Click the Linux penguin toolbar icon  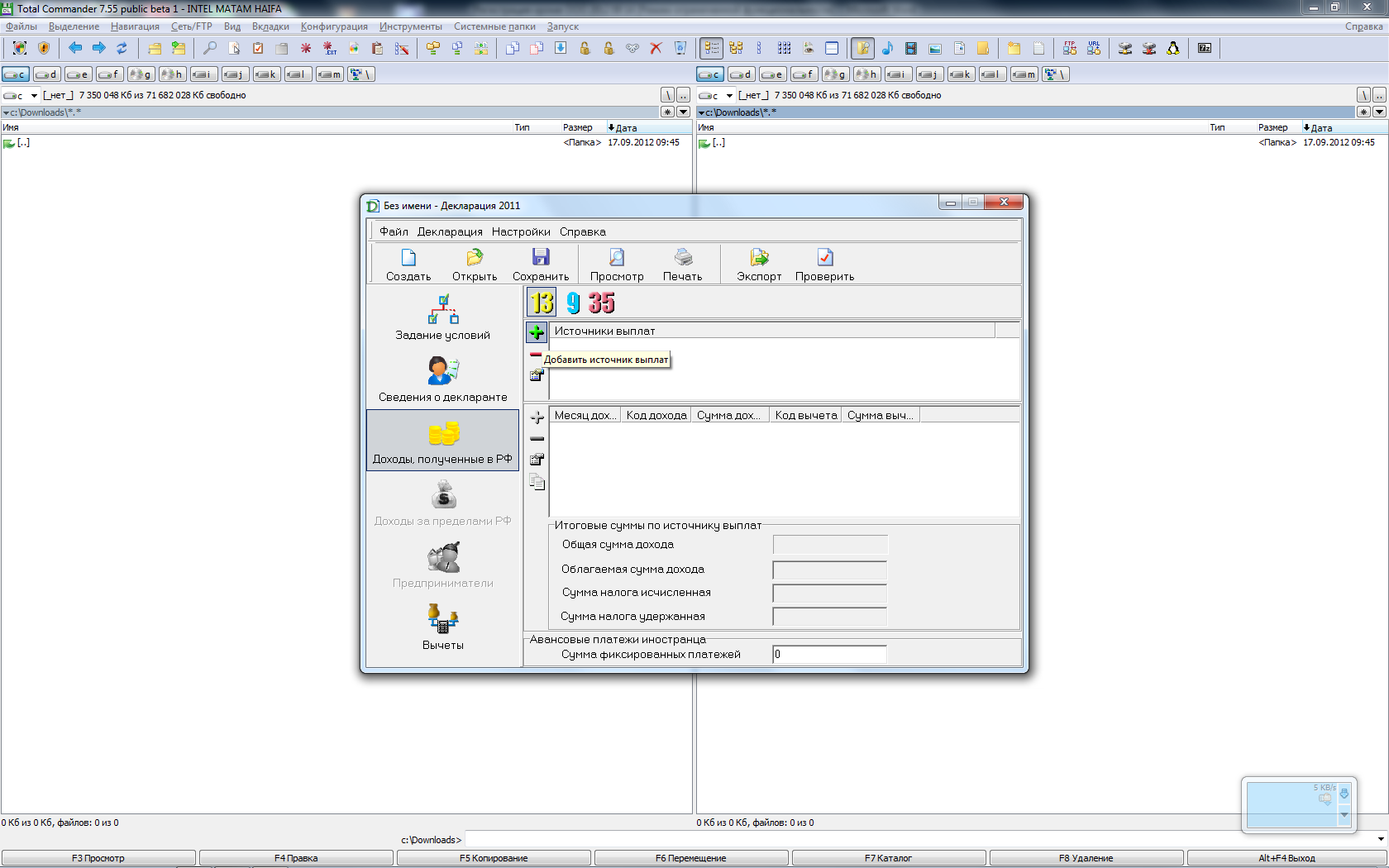pyautogui.click(x=1172, y=48)
